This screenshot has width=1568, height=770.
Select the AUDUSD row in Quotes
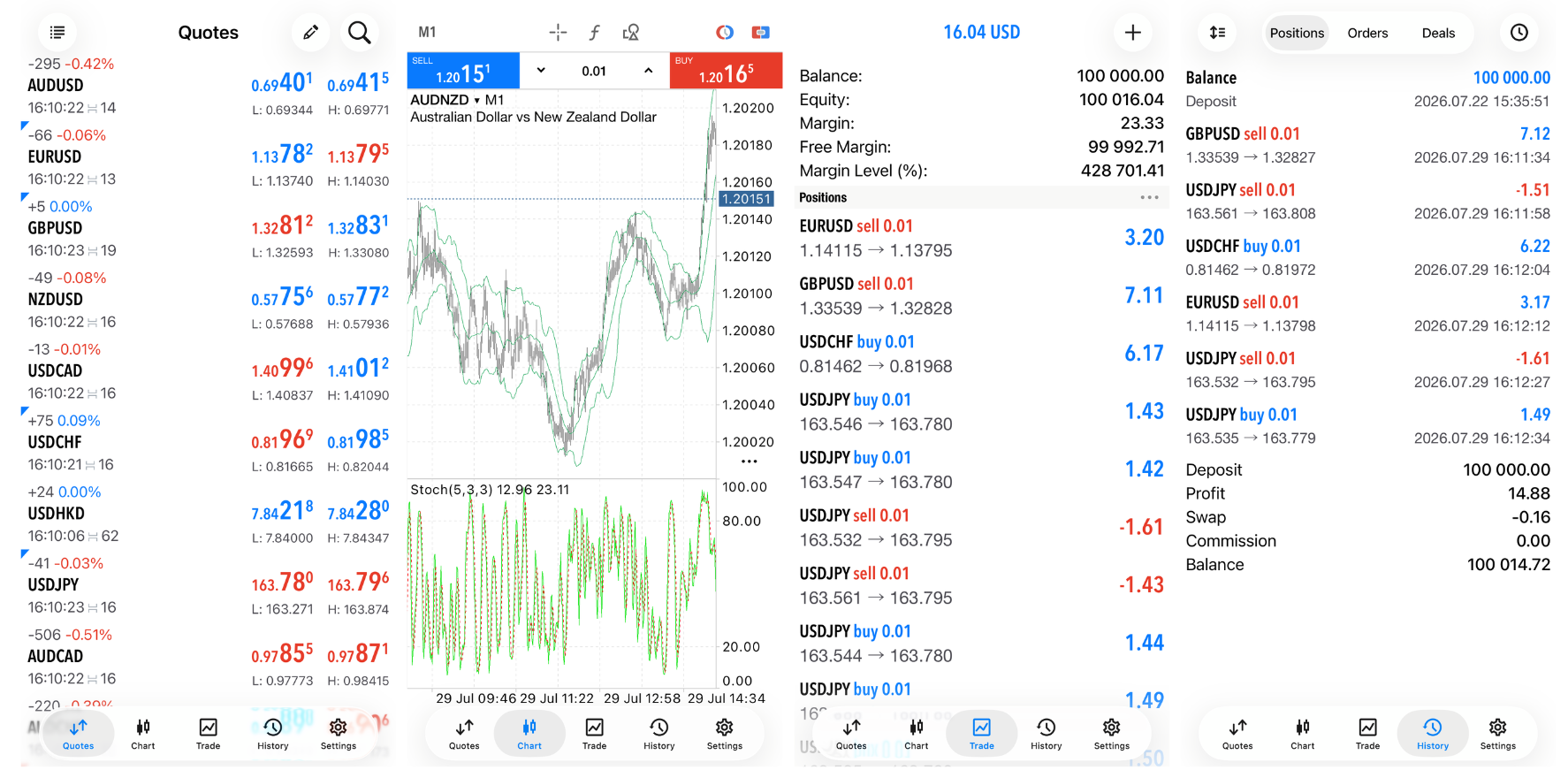209,86
